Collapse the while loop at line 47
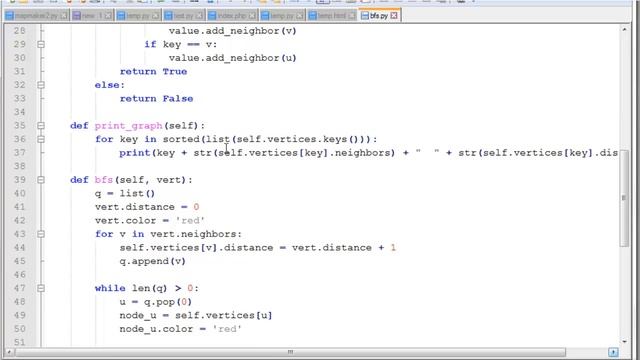640x360 pixels. click(x=41, y=288)
